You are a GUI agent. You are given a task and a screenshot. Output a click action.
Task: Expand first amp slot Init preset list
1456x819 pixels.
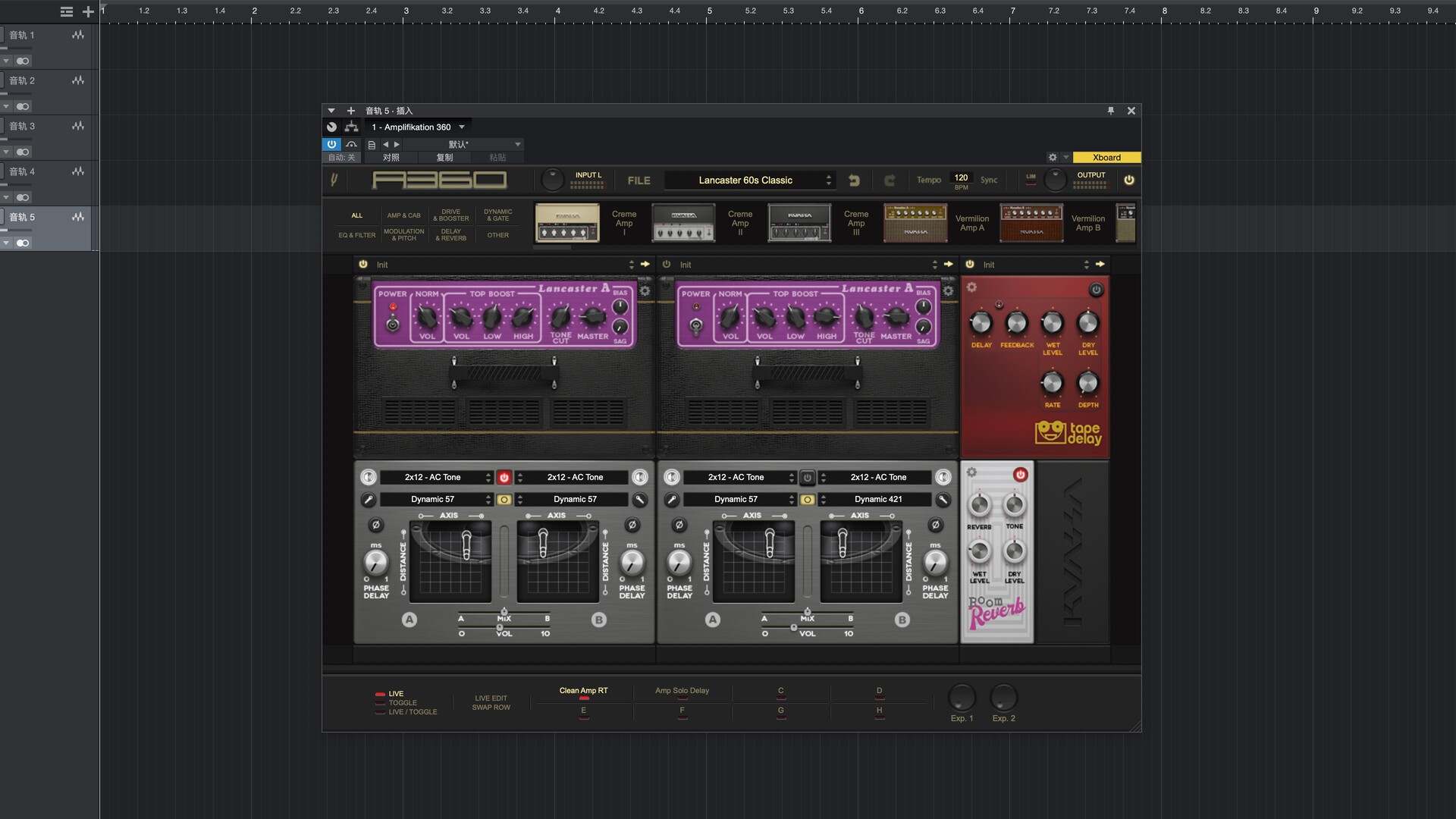(x=631, y=264)
